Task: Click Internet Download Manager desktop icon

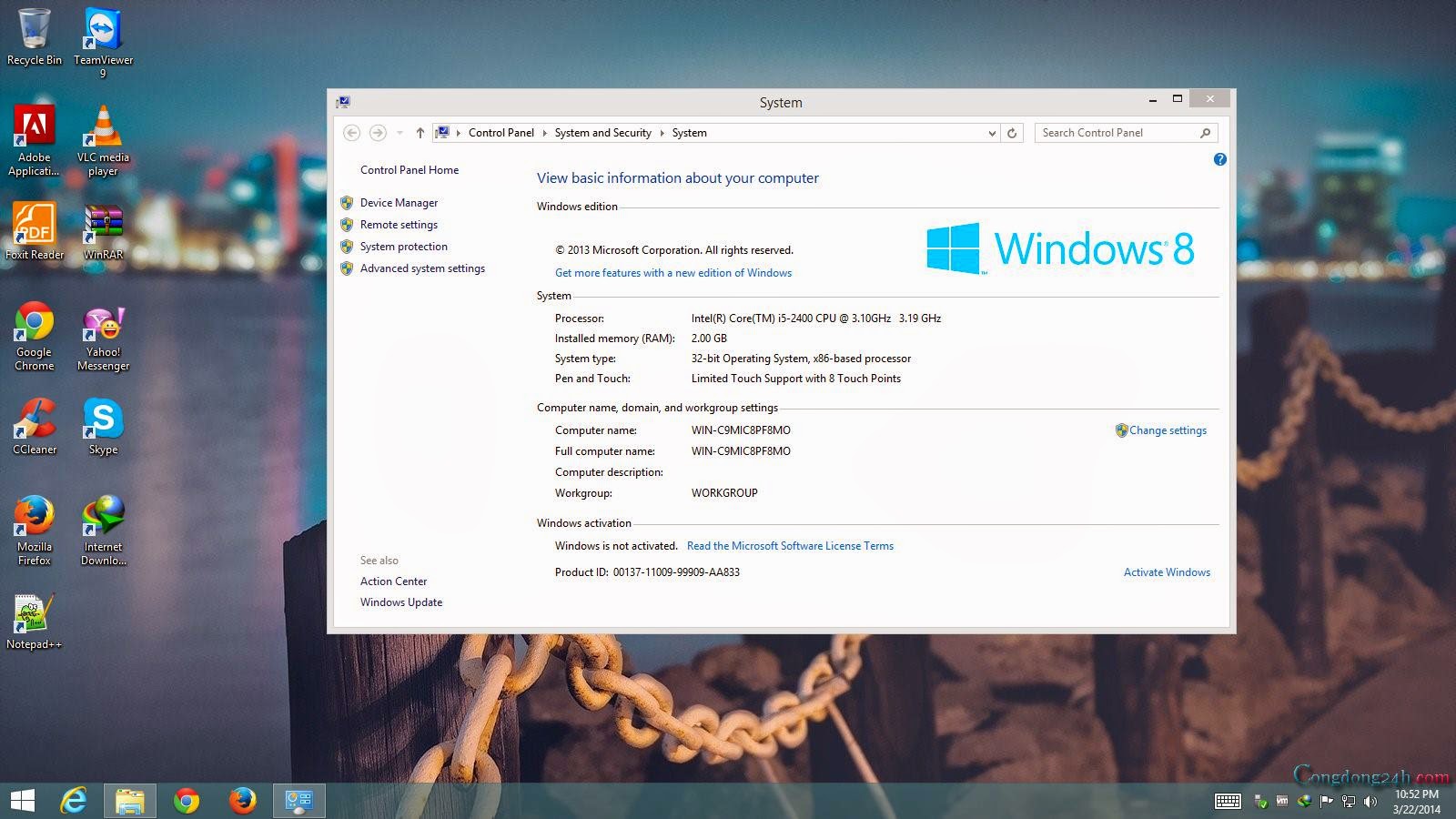Action: (x=103, y=530)
